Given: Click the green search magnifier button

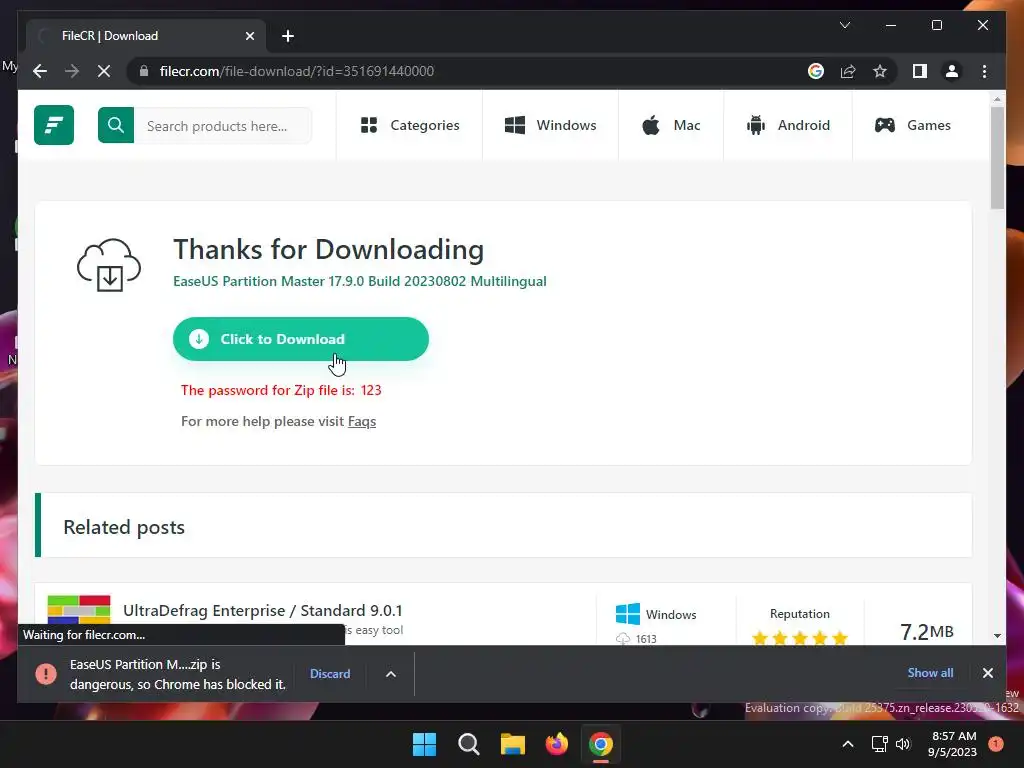Looking at the screenshot, I should click(x=116, y=125).
